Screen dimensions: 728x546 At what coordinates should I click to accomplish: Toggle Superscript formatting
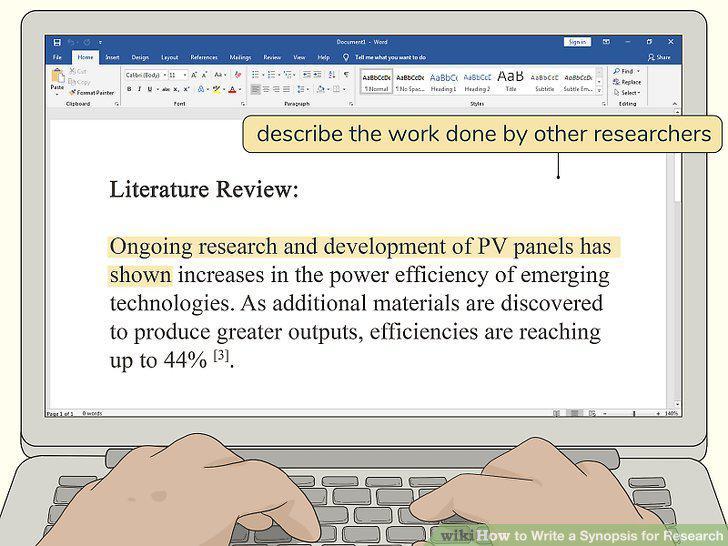pyautogui.click(x=186, y=89)
